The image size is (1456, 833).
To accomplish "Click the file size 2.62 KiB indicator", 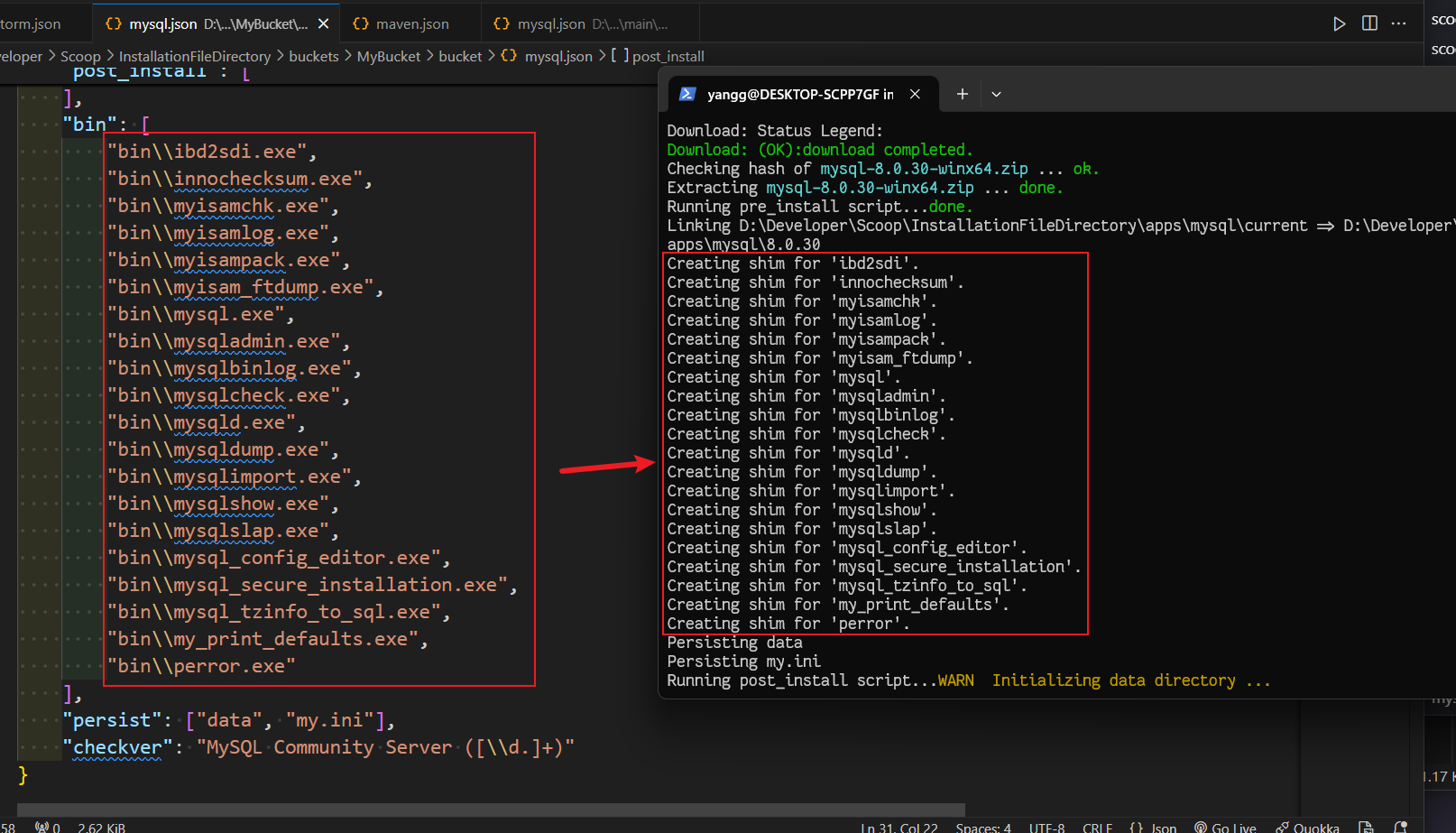I will [x=102, y=828].
